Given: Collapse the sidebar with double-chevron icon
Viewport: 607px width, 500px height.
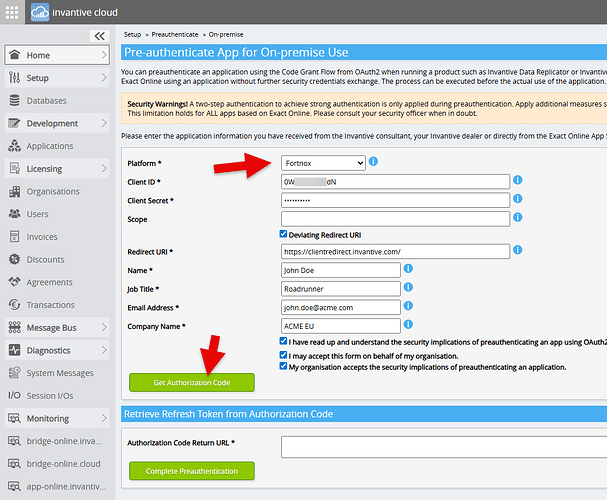Looking at the screenshot, I should tap(99, 36).
